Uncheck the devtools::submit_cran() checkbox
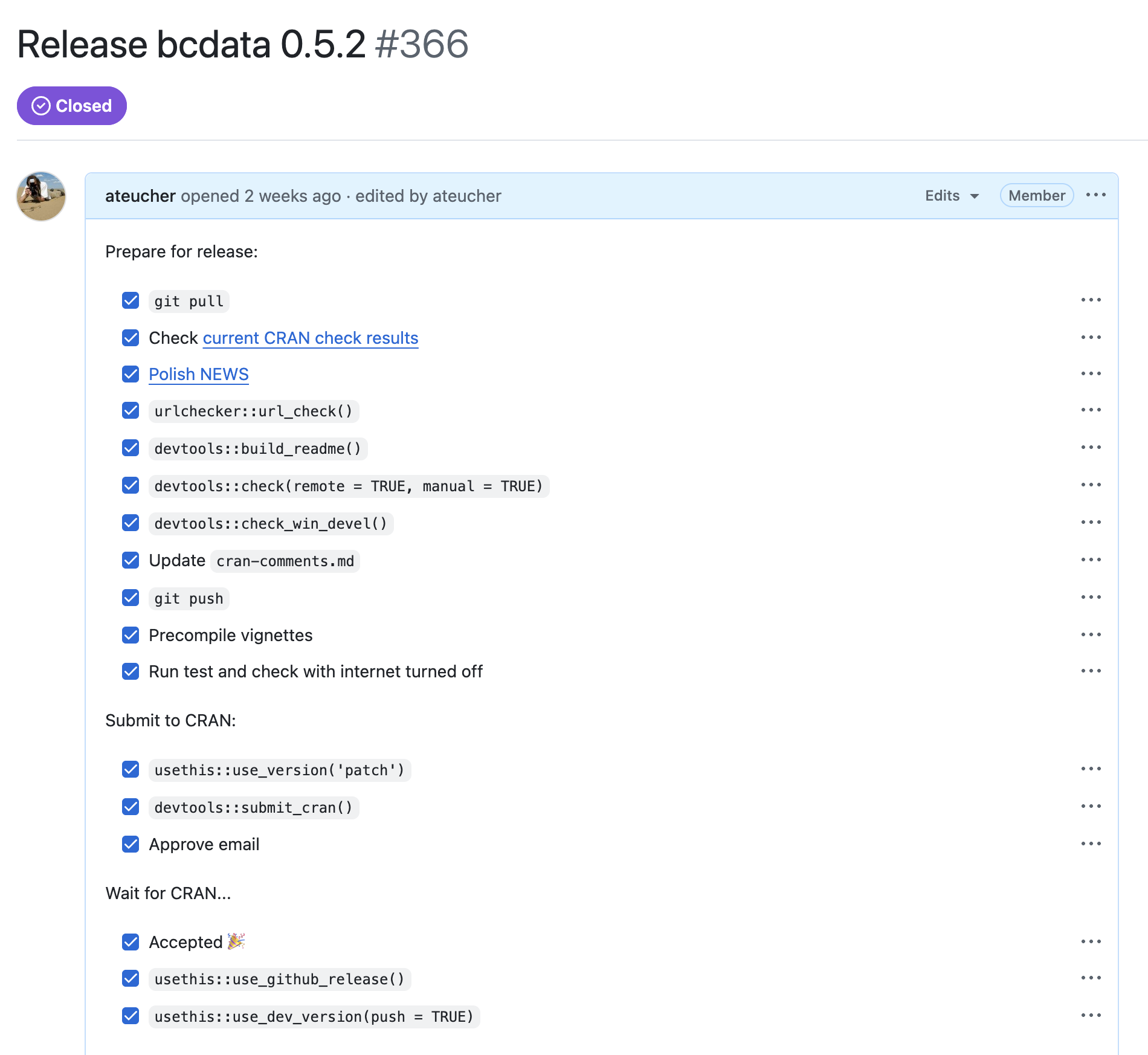The height and width of the screenshot is (1055, 1148). pos(131,807)
